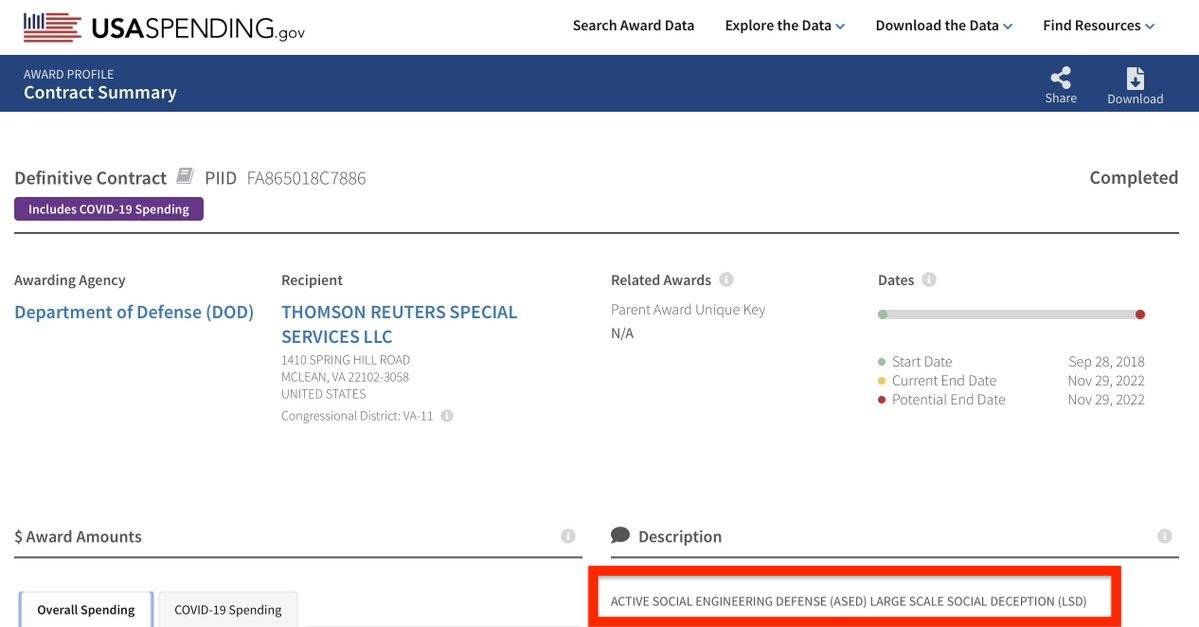Click the USAspending.gov flag logo
The image size is (1199, 627).
tap(52, 28)
